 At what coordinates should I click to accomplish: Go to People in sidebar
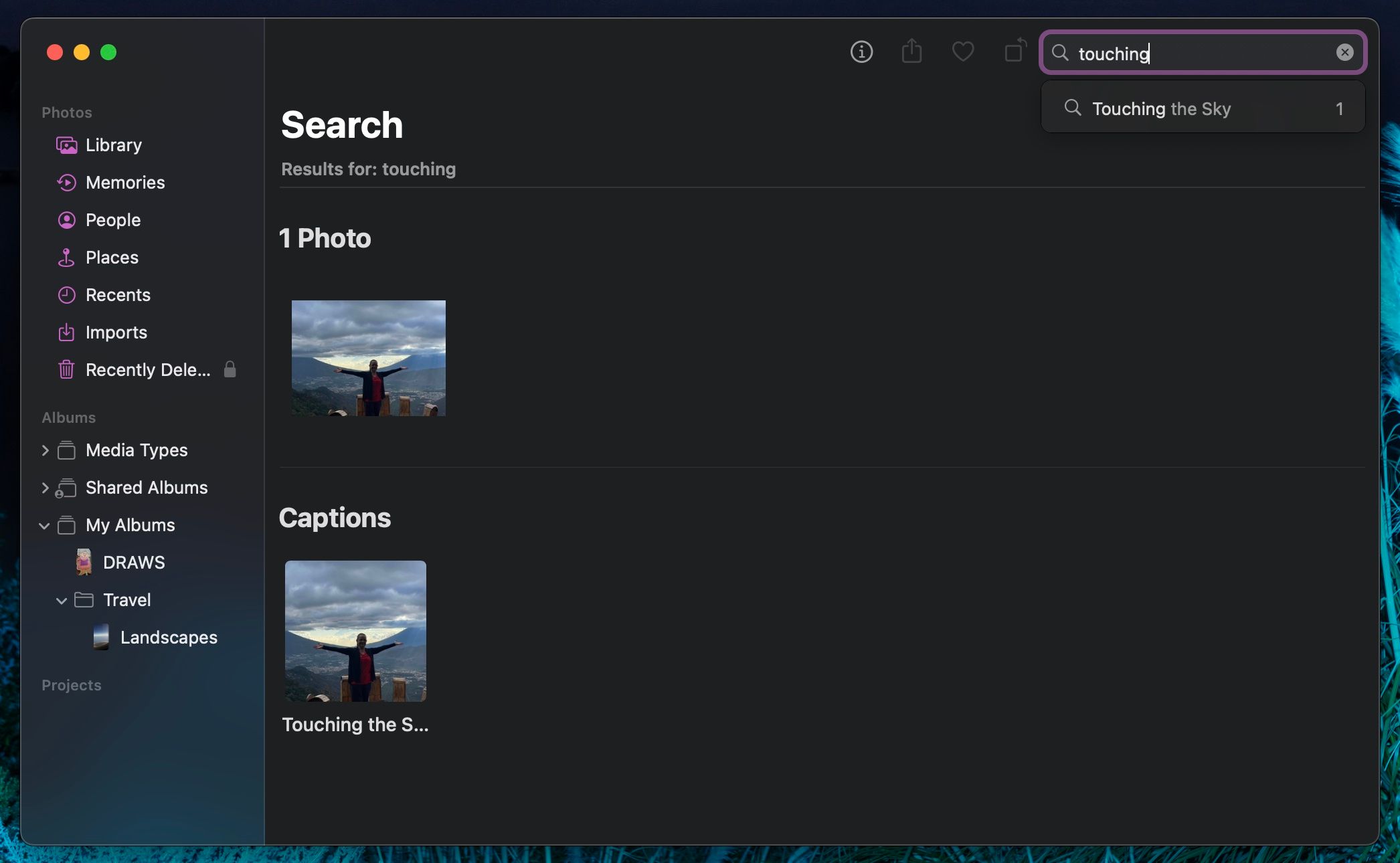(x=112, y=220)
